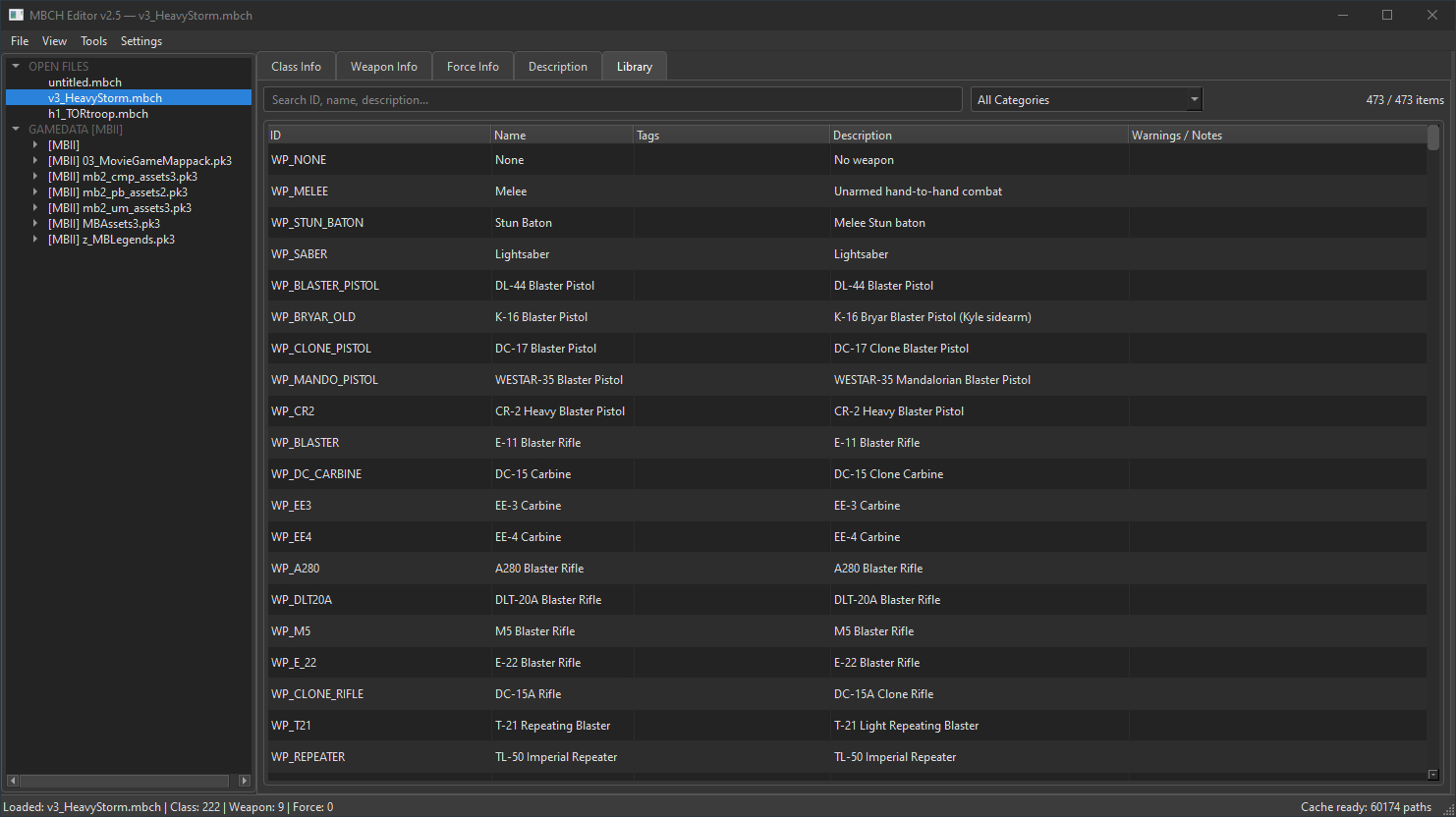
Task: Expand the [MBII] mb2_cmp_assets3.pk3 node
Action: tap(35, 177)
